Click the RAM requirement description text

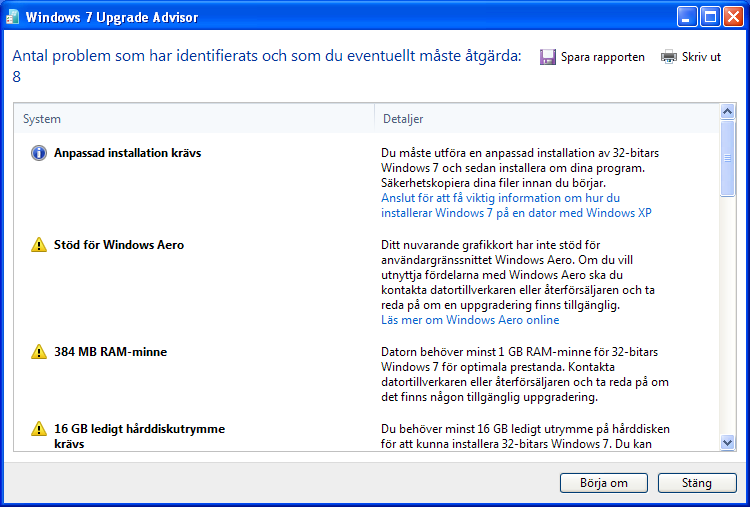point(525,375)
